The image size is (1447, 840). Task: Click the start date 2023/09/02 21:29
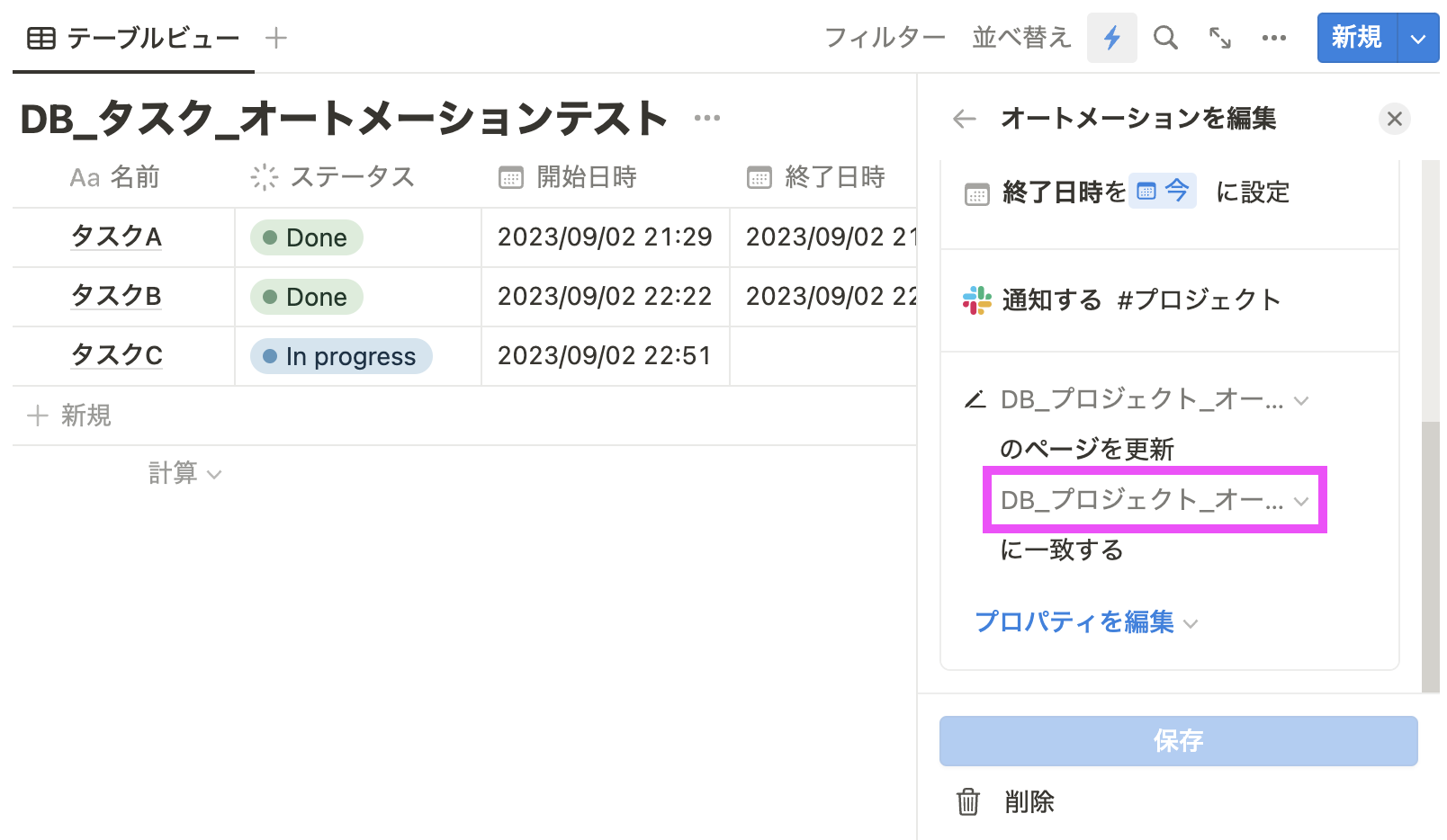click(x=605, y=237)
